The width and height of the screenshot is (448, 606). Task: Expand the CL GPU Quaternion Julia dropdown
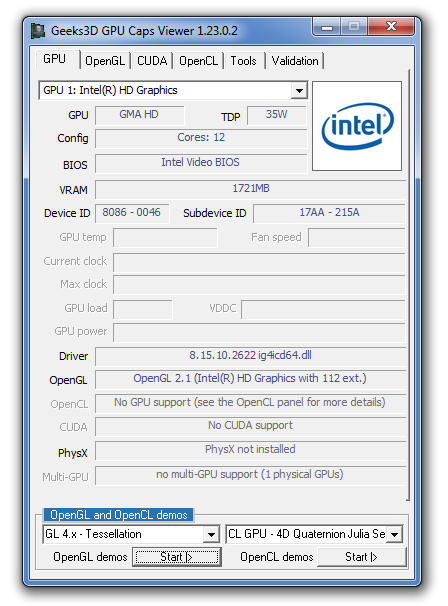394,535
